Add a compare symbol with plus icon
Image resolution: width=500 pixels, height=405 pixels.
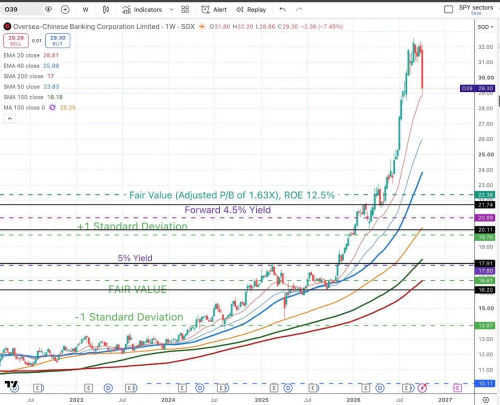tap(65, 10)
